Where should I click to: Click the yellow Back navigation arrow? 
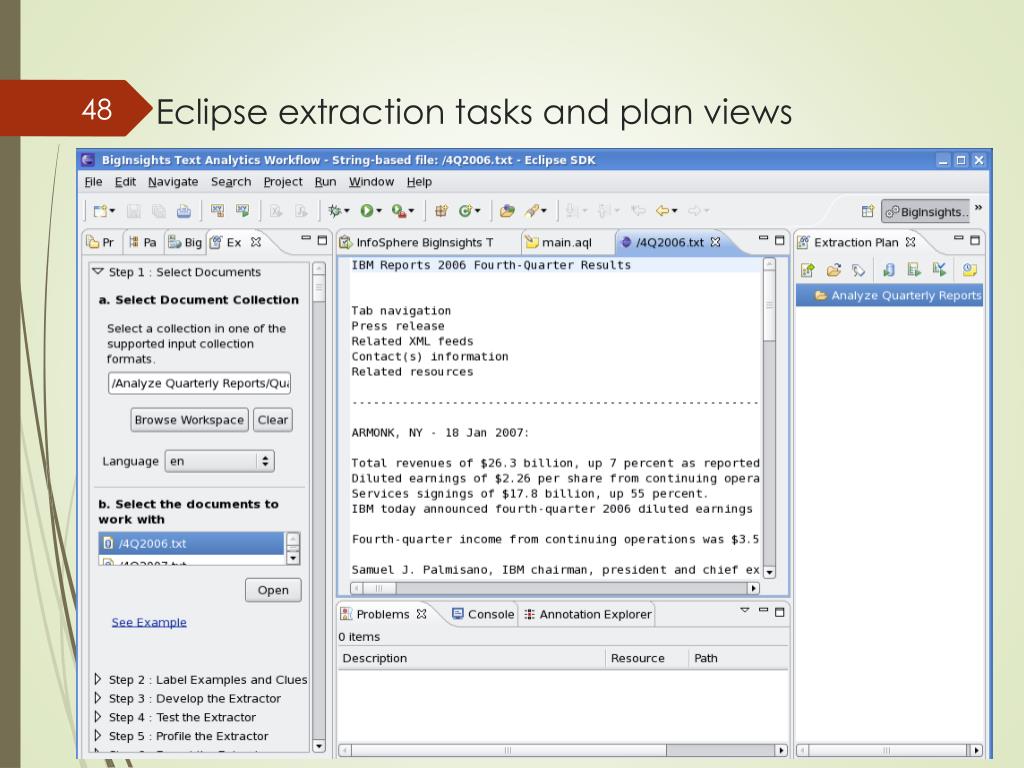point(662,210)
